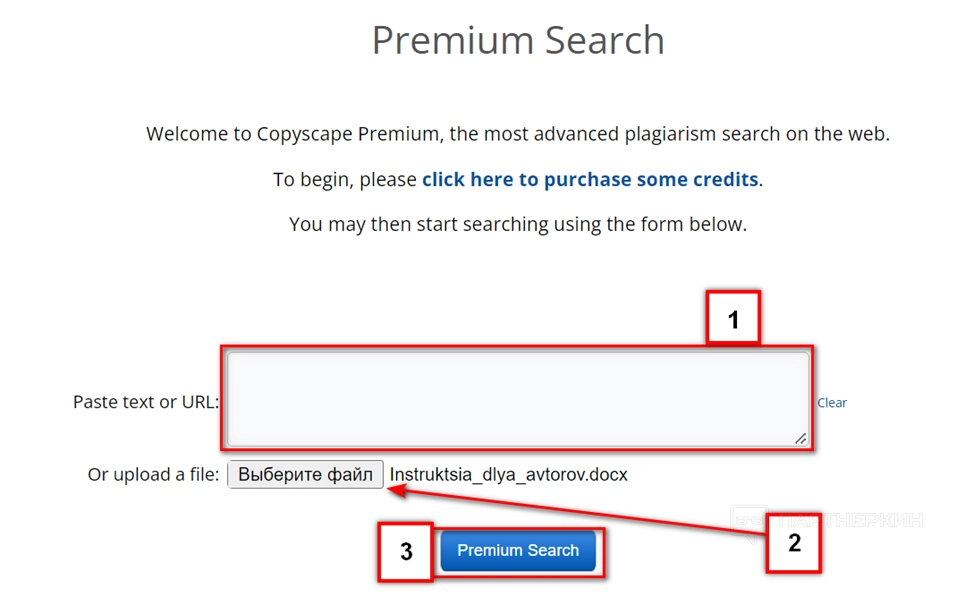This screenshot has height=597, width=974.
Task: Click the blue Premium Search button
Action: [518, 551]
